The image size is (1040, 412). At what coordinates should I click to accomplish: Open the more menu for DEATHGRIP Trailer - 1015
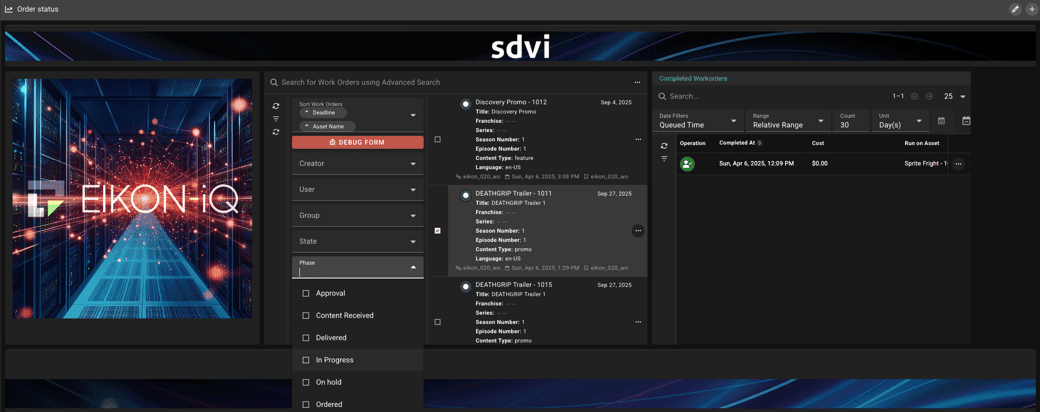click(638, 322)
